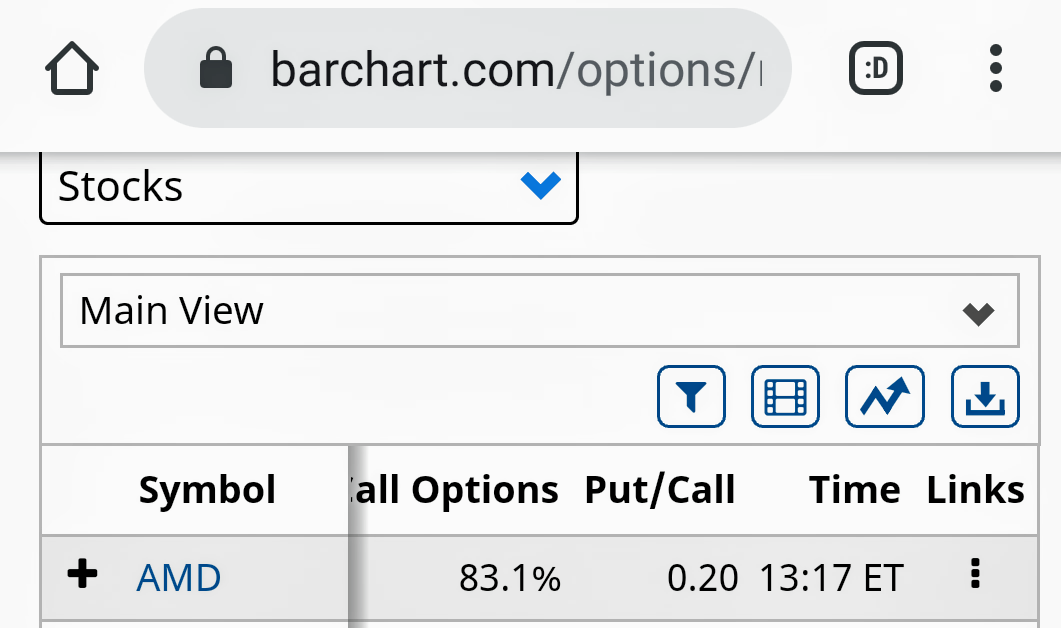Open the table filter icon
Image resolution: width=1061 pixels, height=628 pixels.
tap(690, 397)
